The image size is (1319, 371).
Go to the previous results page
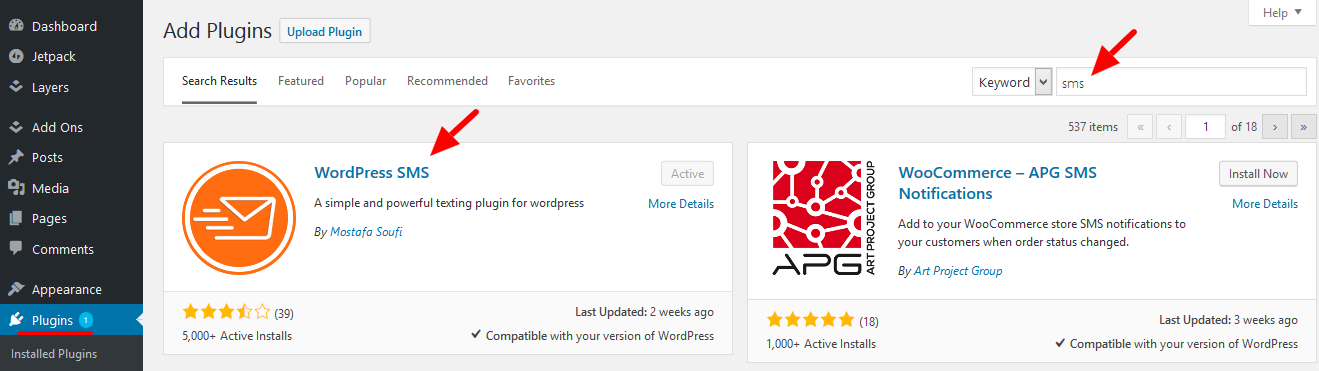pos(1170,127)
